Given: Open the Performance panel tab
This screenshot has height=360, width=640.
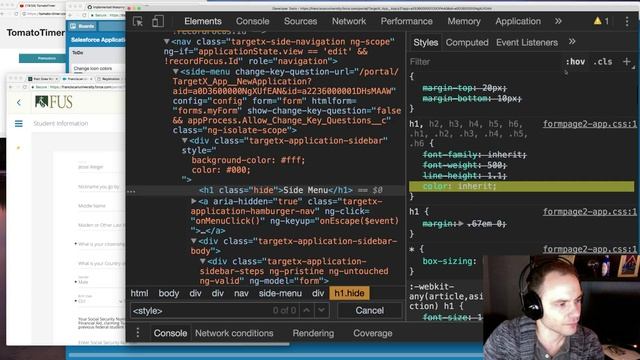Looking at the screenshot, I should point(407,21).
